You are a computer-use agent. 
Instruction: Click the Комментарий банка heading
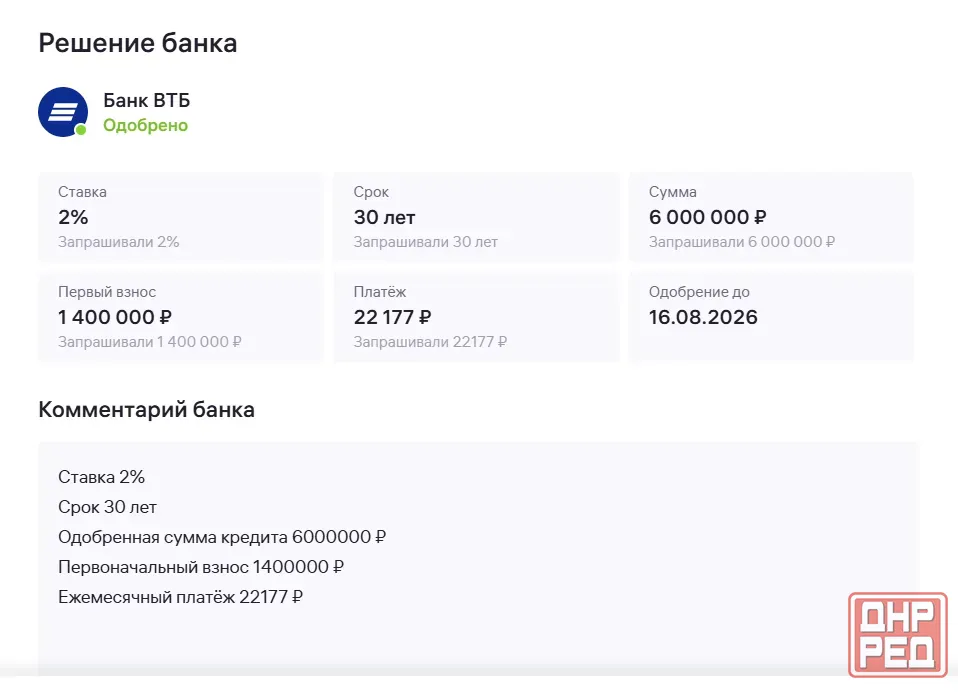(147, 409)
